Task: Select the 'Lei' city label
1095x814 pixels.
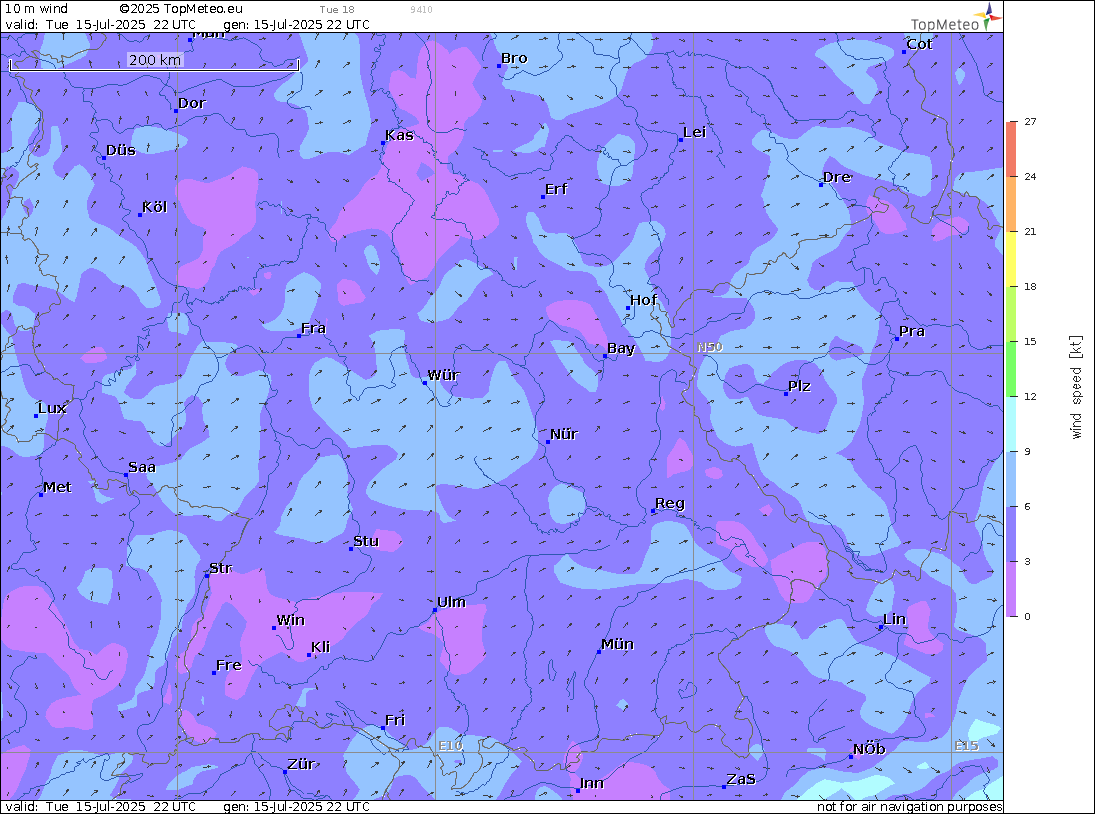Action: [x=694, y=133]
